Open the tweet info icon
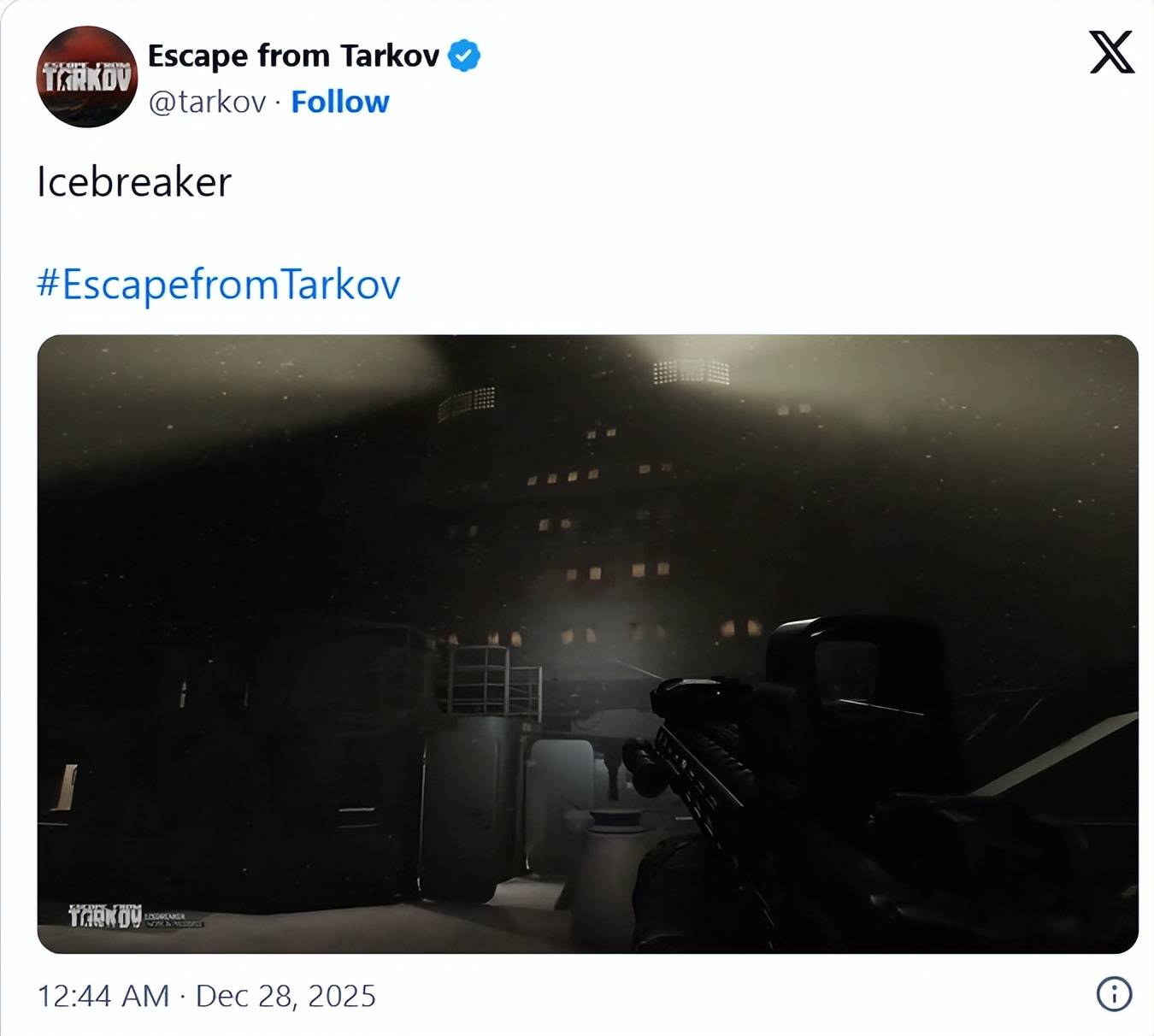This screenshot has height=1036, width=1154. 1114,994
